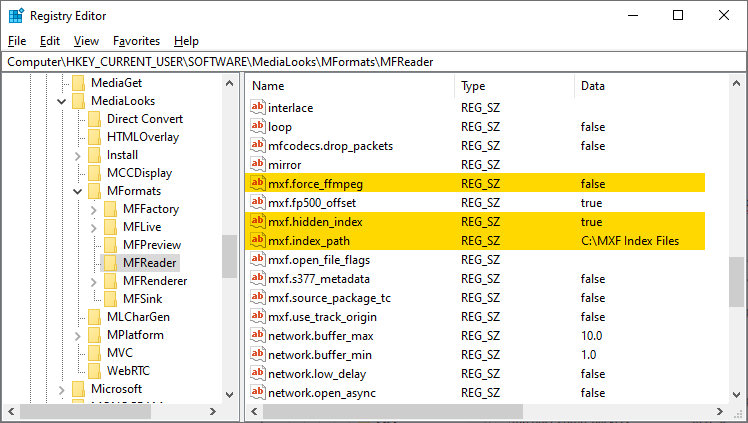This screenshot has width=748, height=423.
Task: Expand the MFFactory subkey
Action: click(94, 209)
